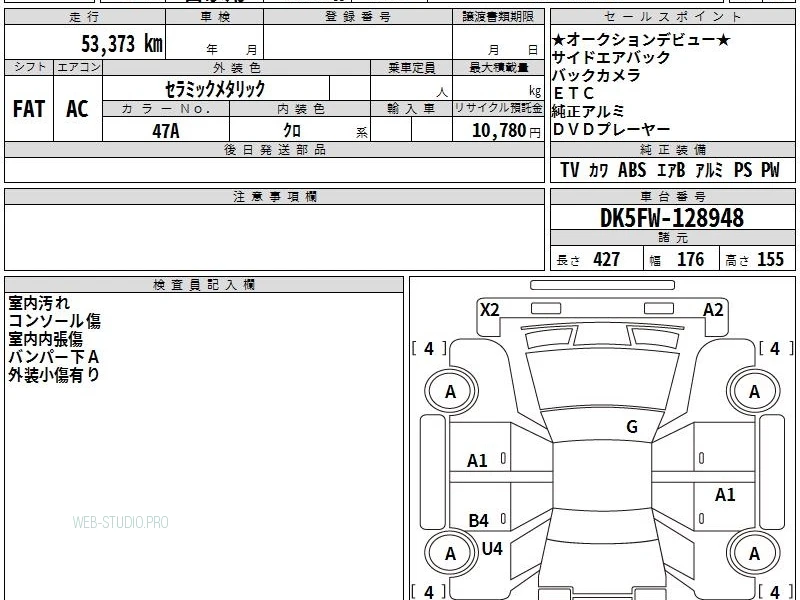Click the 乗車定員 label
The width and height of the screenshot is (800, 600).
coord(411,67)
